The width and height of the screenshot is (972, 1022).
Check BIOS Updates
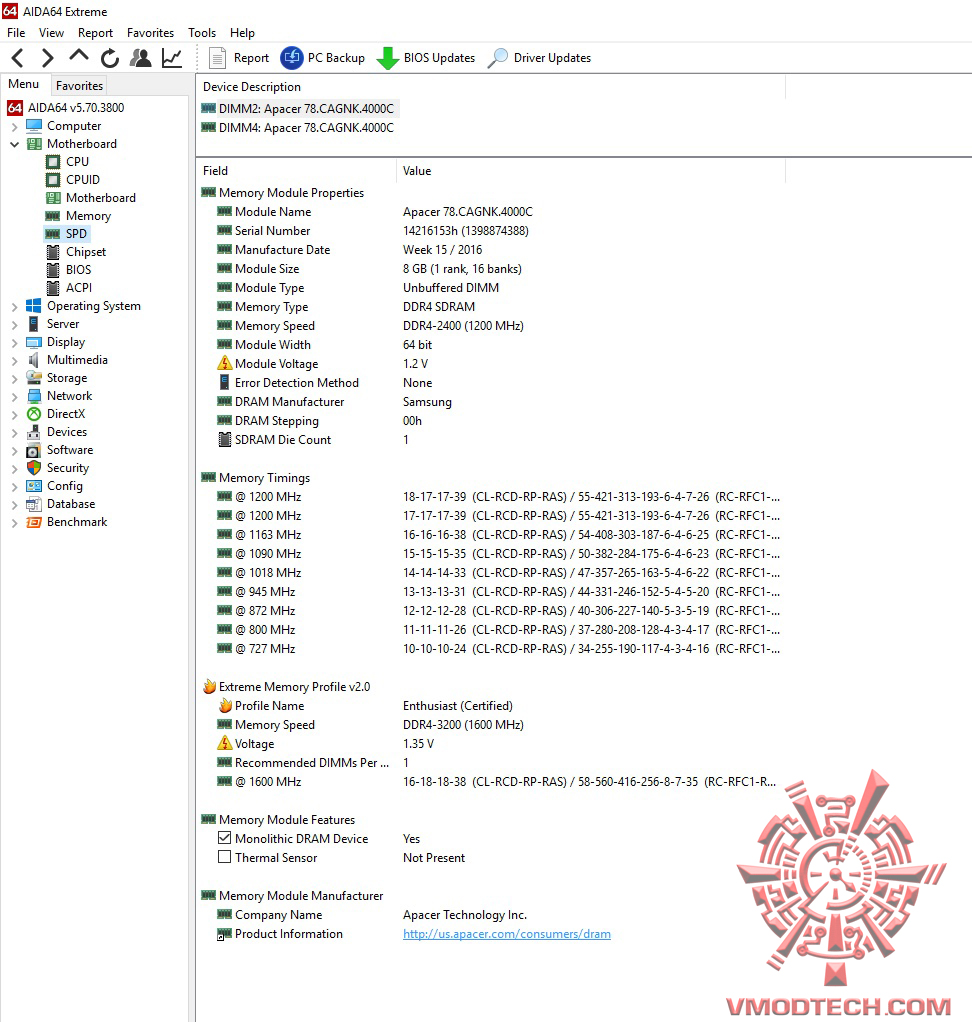[426, 58]
